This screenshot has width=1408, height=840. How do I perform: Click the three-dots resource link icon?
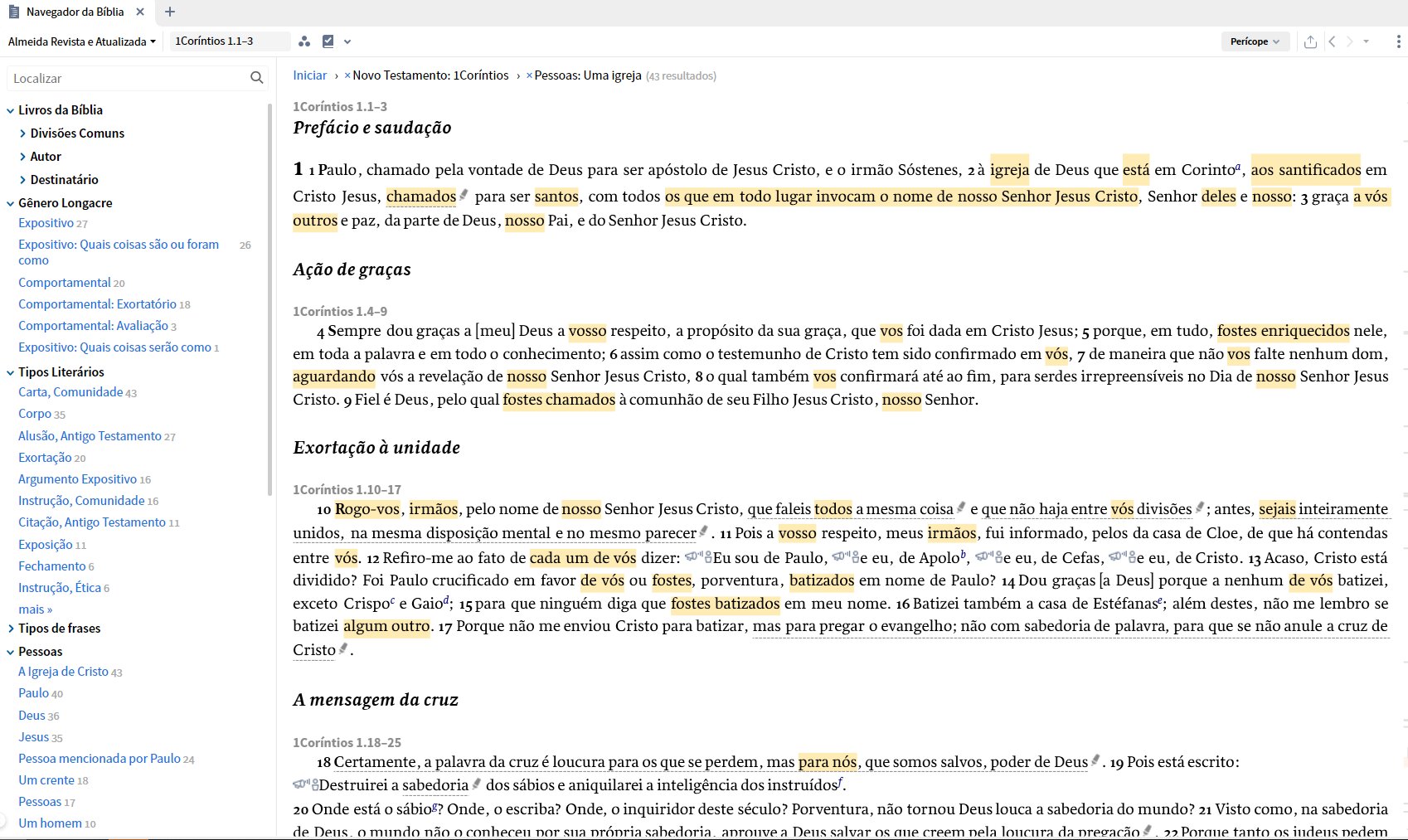click(x=304, y=41)
